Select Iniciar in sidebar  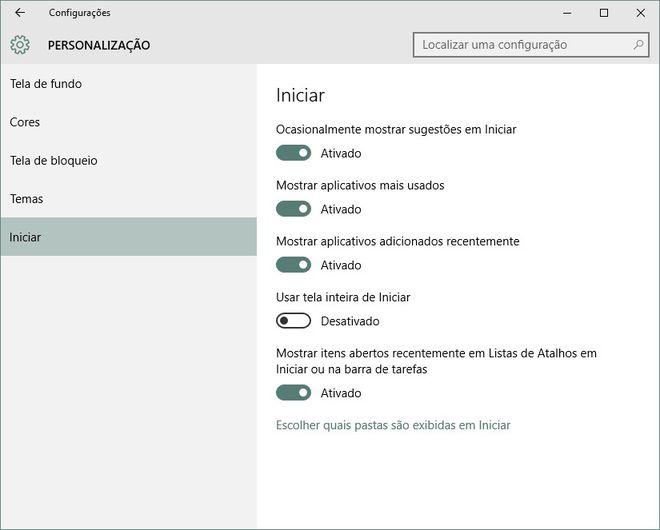tap(128, 237)
